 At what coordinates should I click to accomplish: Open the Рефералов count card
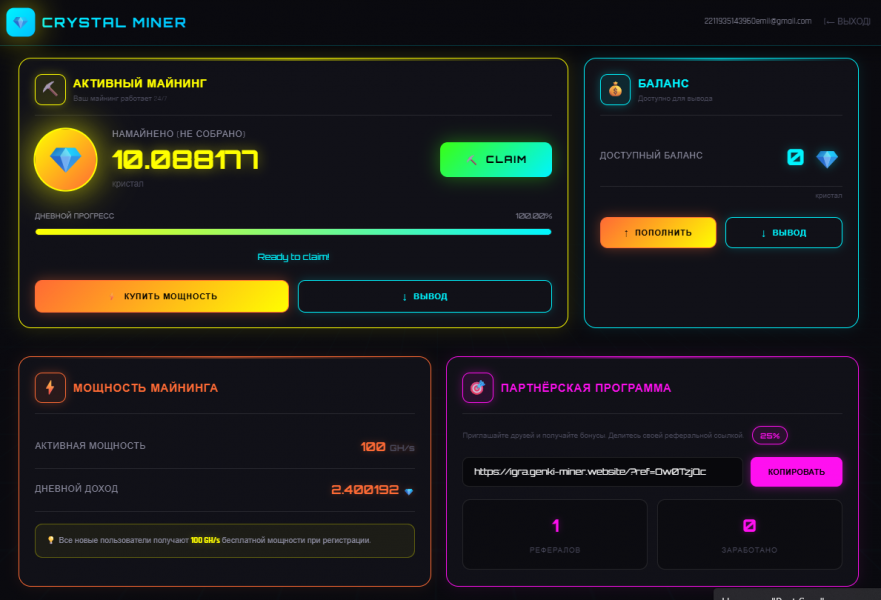555,534
